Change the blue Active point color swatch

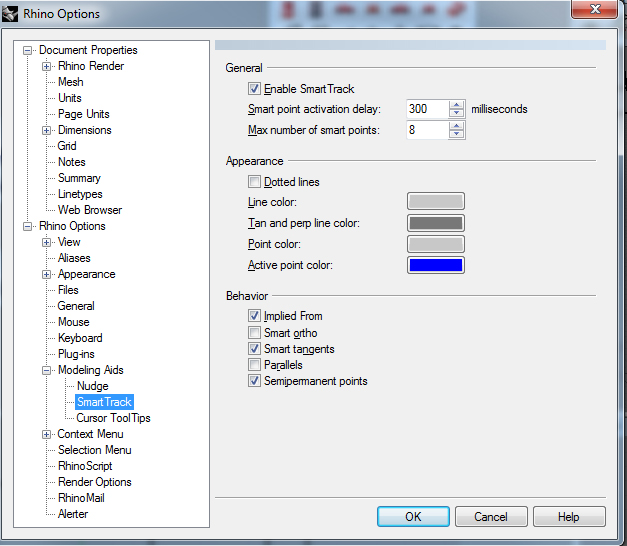(x=435, y=265)
